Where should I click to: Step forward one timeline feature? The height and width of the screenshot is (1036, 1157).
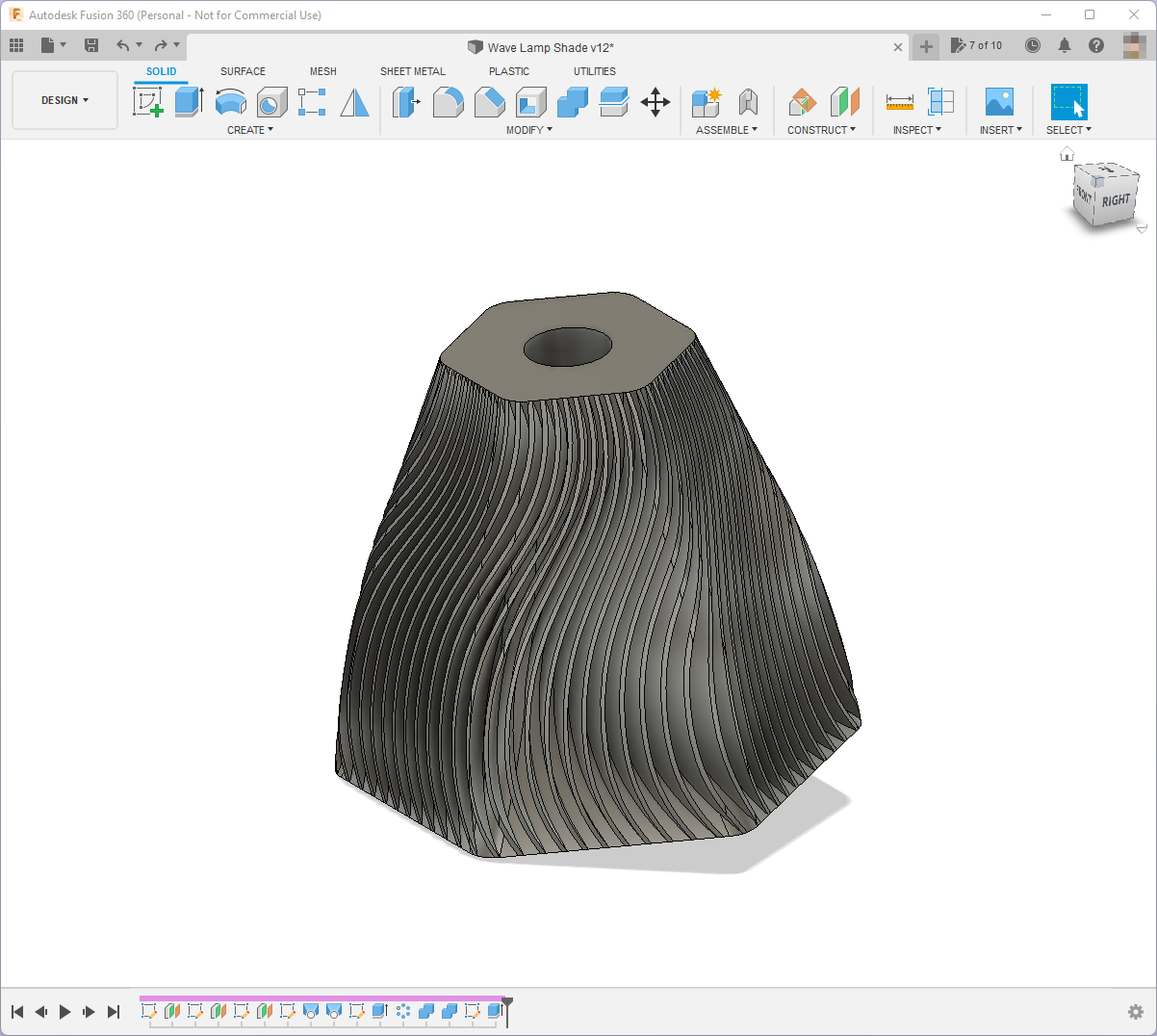coord(90,1012)
